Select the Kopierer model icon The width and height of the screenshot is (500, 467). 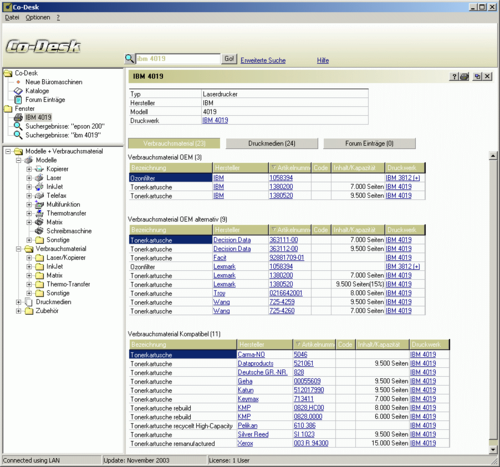(x=39, y=169)
